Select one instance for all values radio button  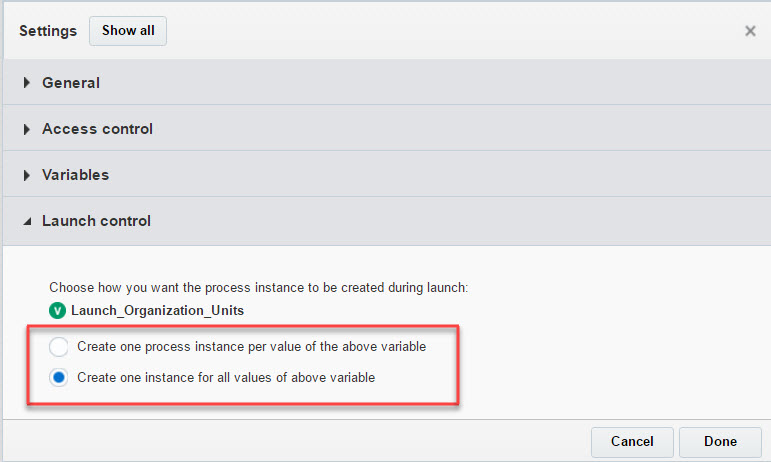59,378
